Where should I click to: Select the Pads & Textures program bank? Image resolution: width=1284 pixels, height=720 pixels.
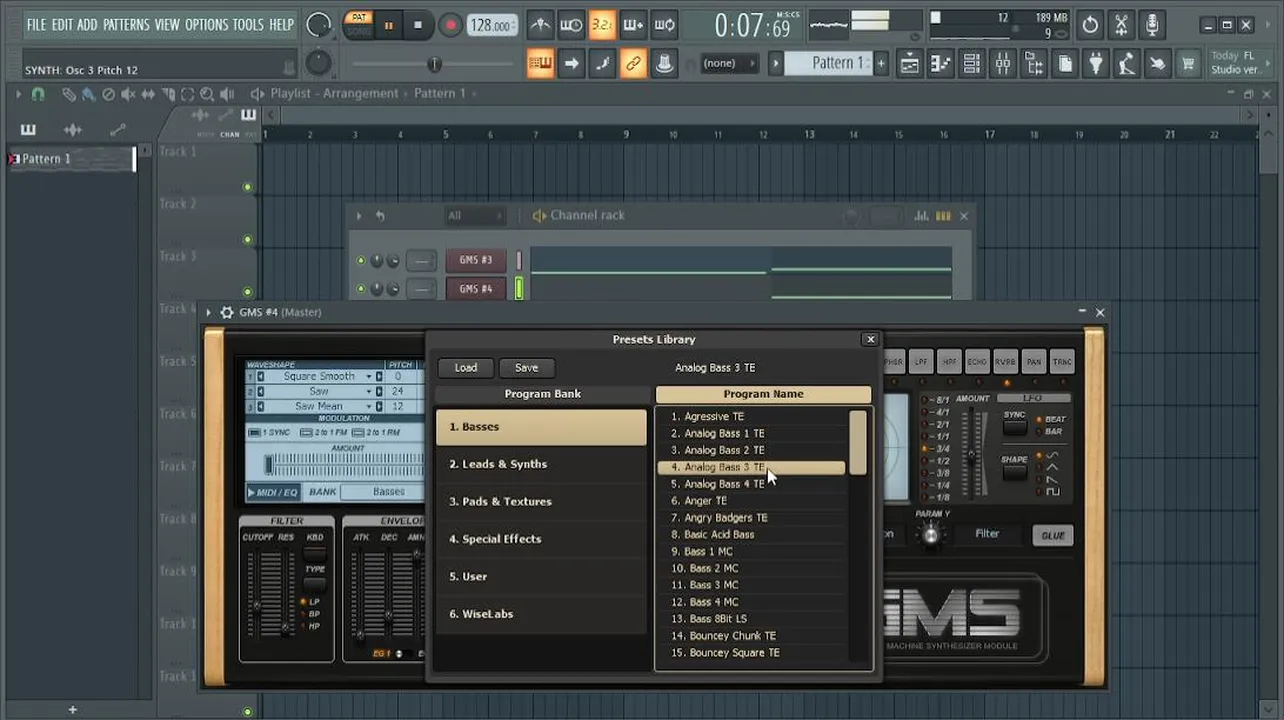coord(541,502)
